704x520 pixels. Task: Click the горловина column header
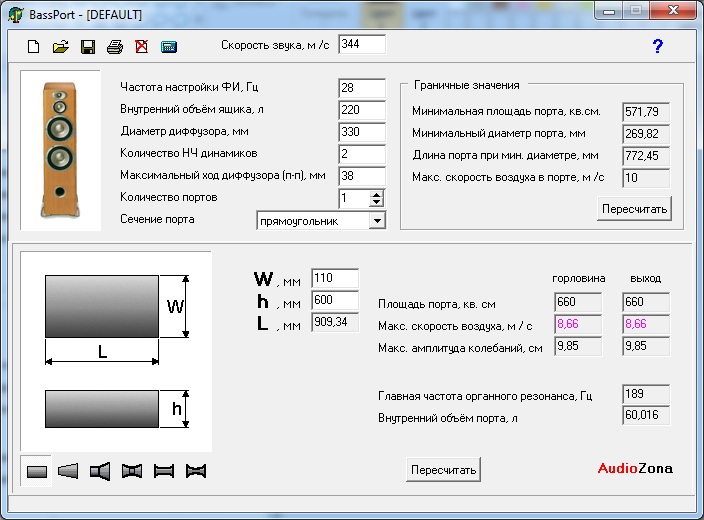[x=578, y=278]
